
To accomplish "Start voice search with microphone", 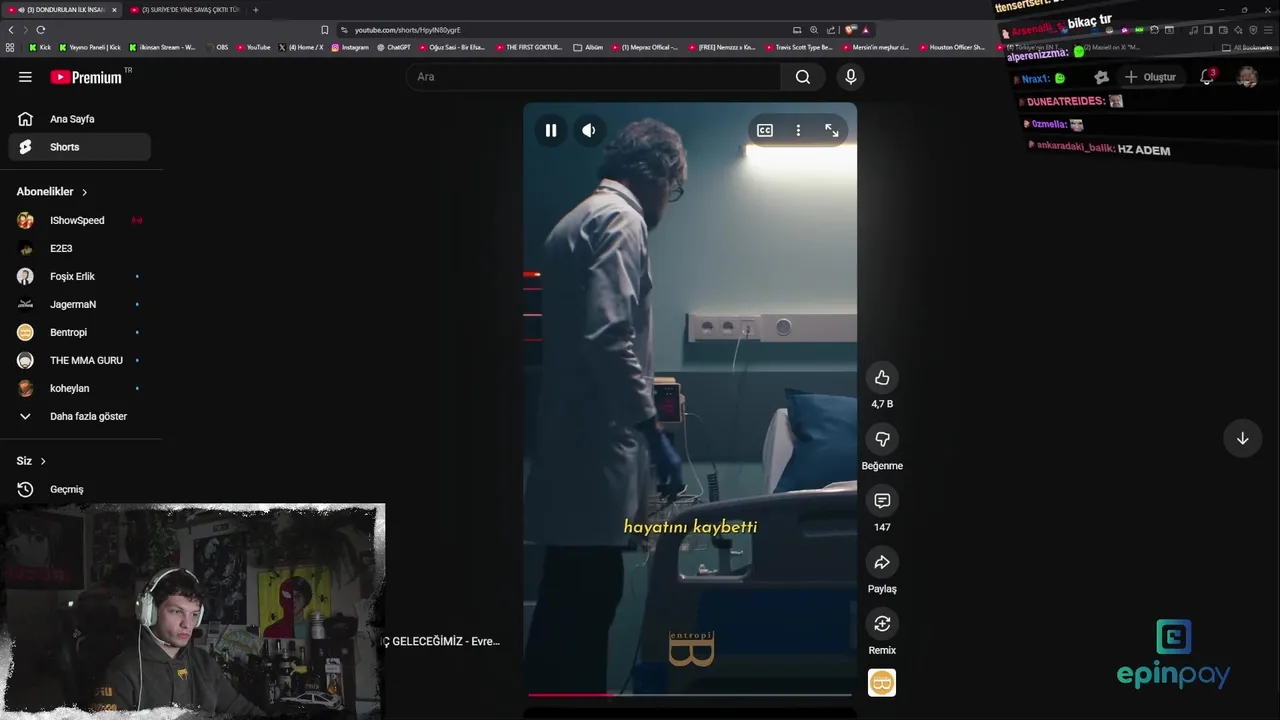I will point(850,77).
